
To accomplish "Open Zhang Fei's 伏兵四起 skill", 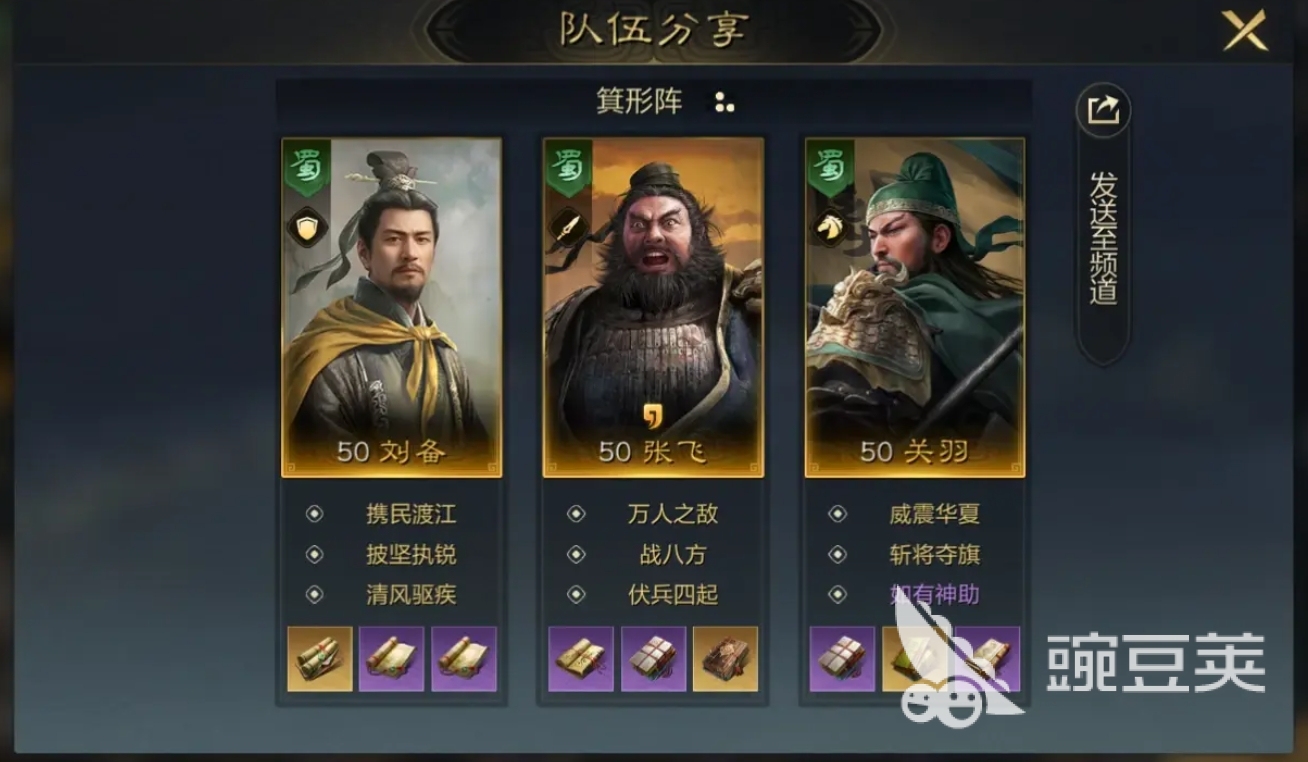I will tap(673, 594).
